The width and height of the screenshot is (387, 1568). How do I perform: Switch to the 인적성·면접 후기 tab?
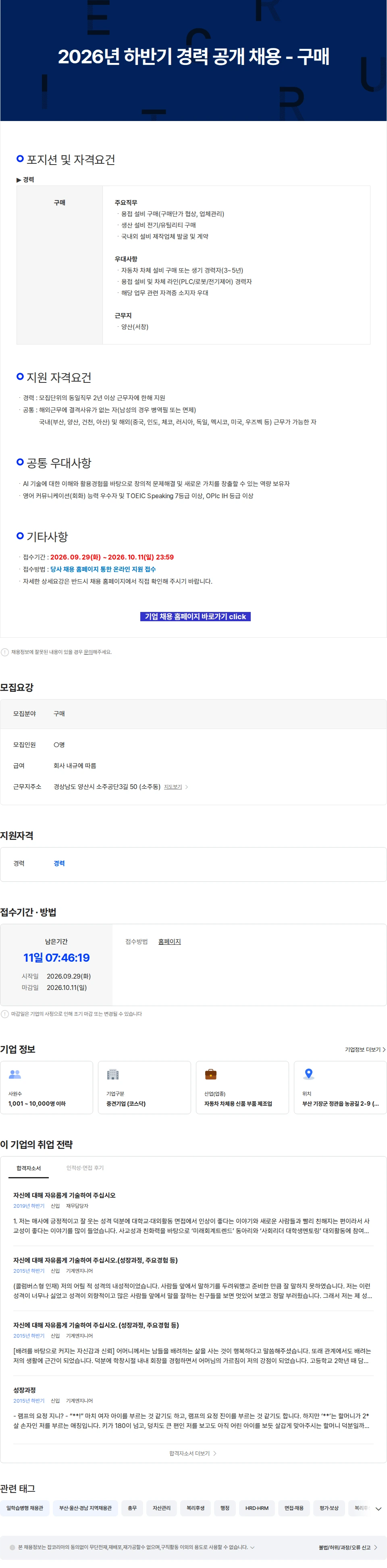coord(85,1168)
